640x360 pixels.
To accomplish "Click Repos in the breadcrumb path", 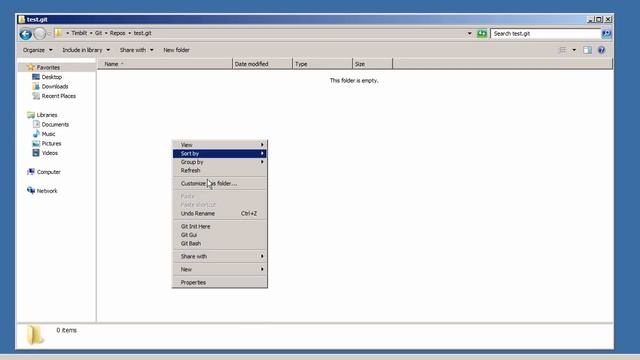I will (117, 33).
